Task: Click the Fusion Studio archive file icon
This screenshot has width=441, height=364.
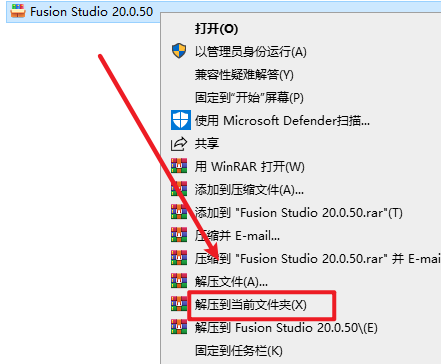Action: coord(18,11)
